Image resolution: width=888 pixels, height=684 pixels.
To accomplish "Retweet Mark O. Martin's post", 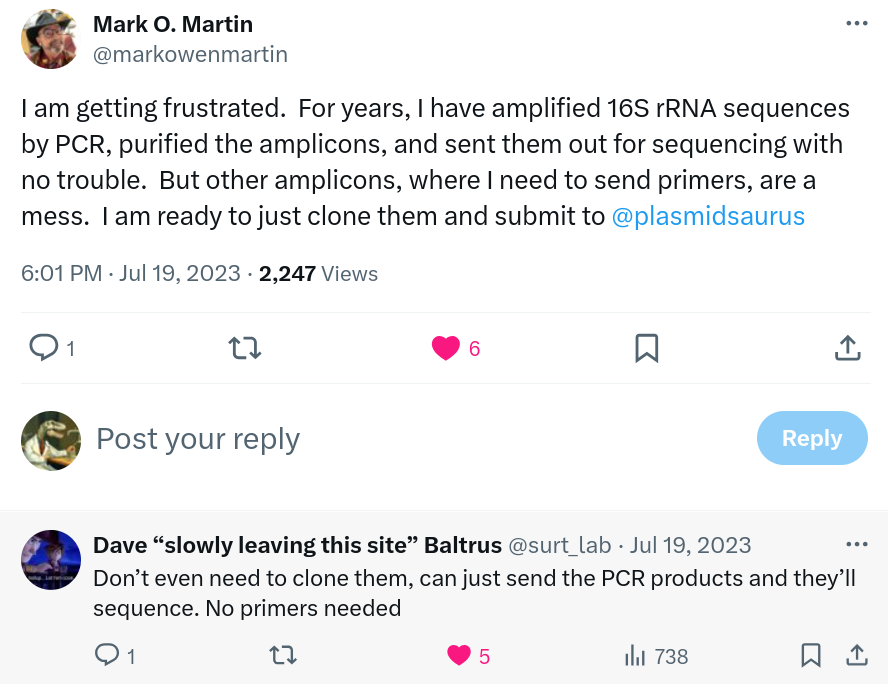I will 245,348.
